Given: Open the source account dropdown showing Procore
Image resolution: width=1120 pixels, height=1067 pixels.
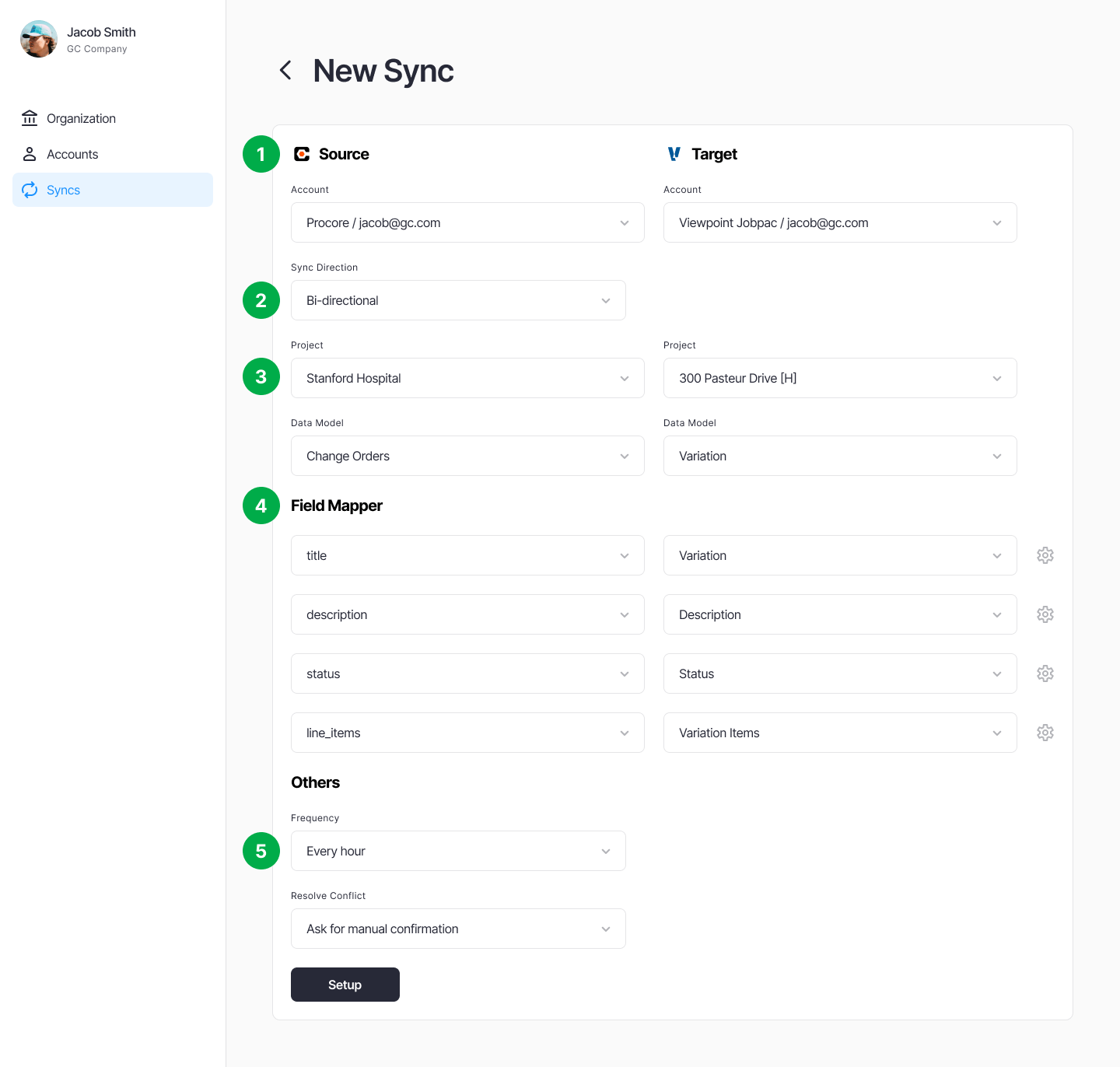Looking at the screenshot, I should point(467,222).
